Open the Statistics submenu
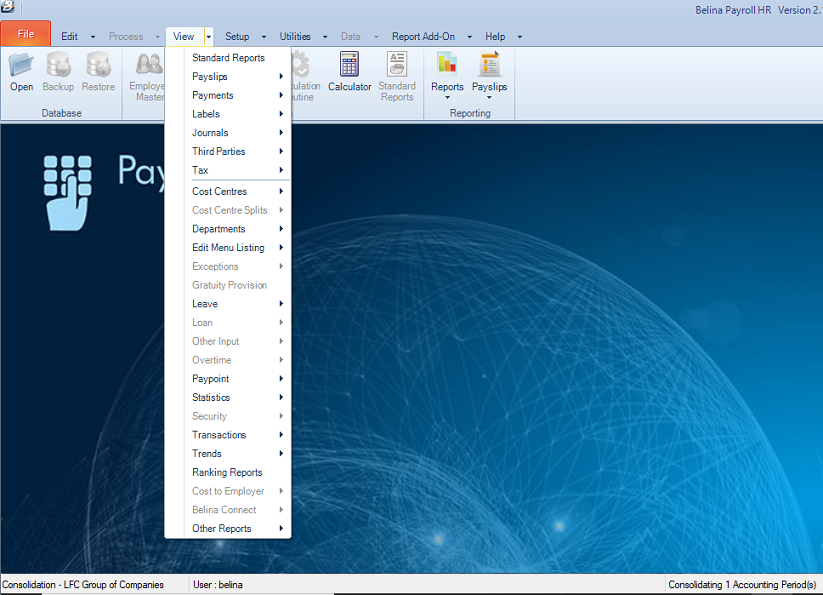The image size is (823, 595). 228,398
